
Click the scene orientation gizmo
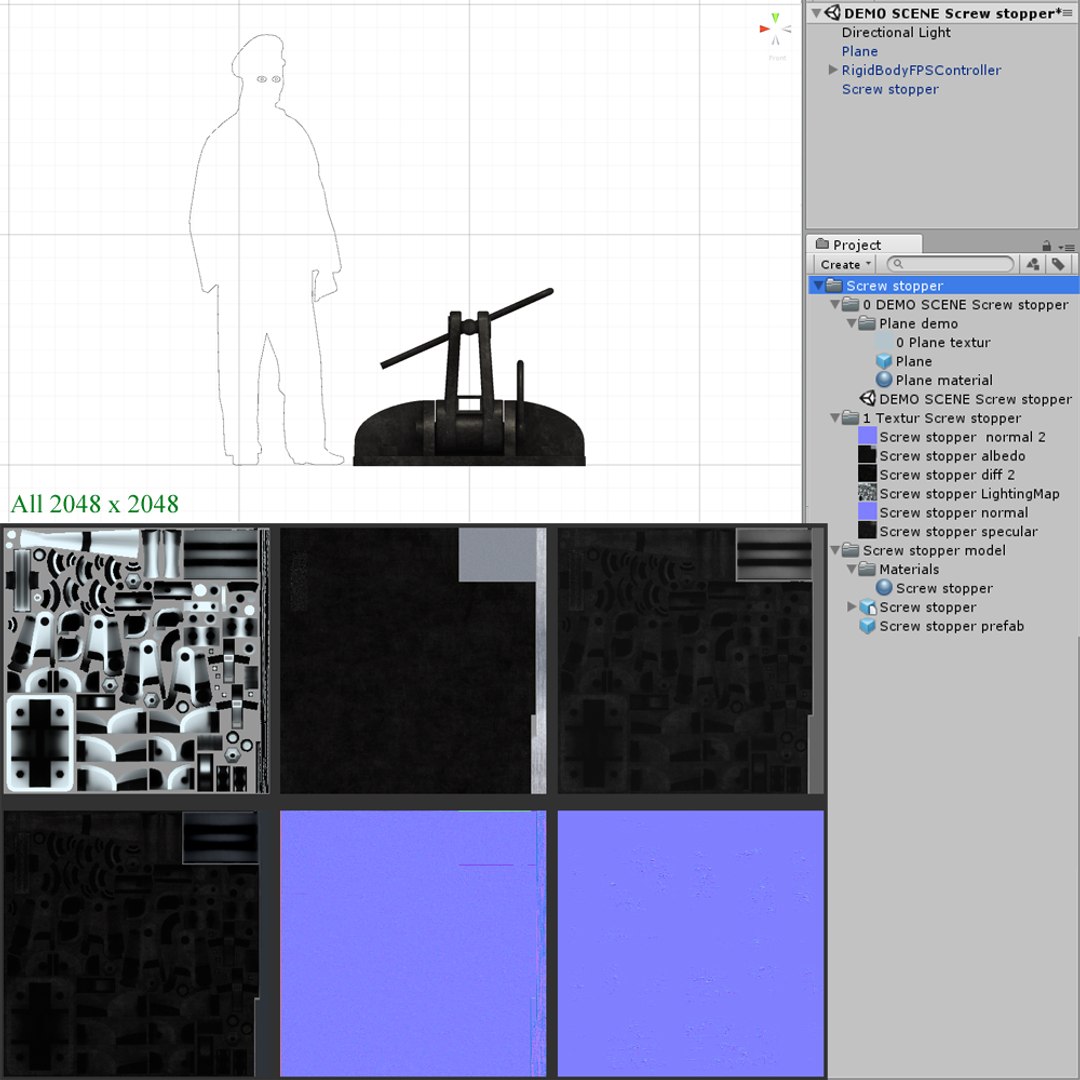point(776,30)
